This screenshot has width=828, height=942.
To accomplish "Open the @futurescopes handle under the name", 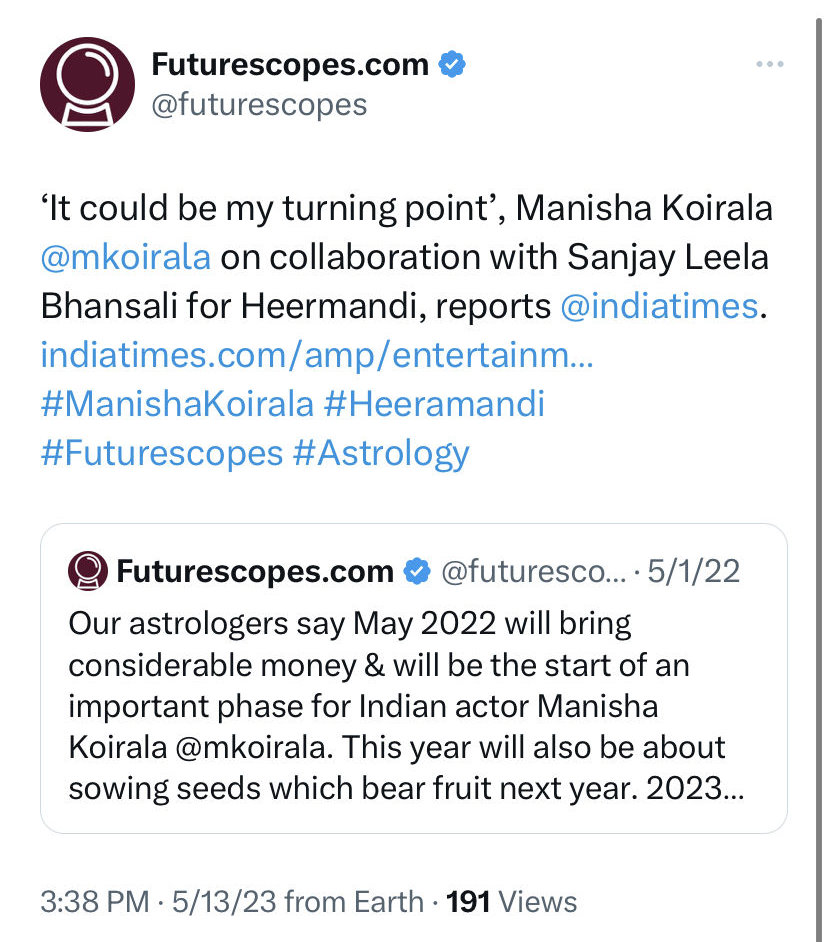I will coord(259,105).
